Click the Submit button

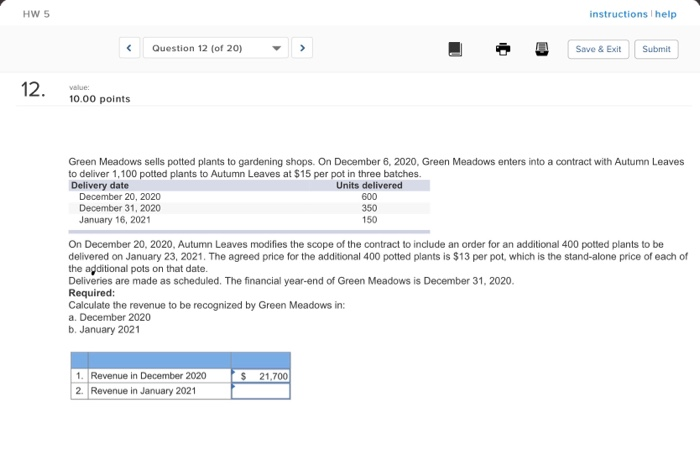[x=656, y=49]
